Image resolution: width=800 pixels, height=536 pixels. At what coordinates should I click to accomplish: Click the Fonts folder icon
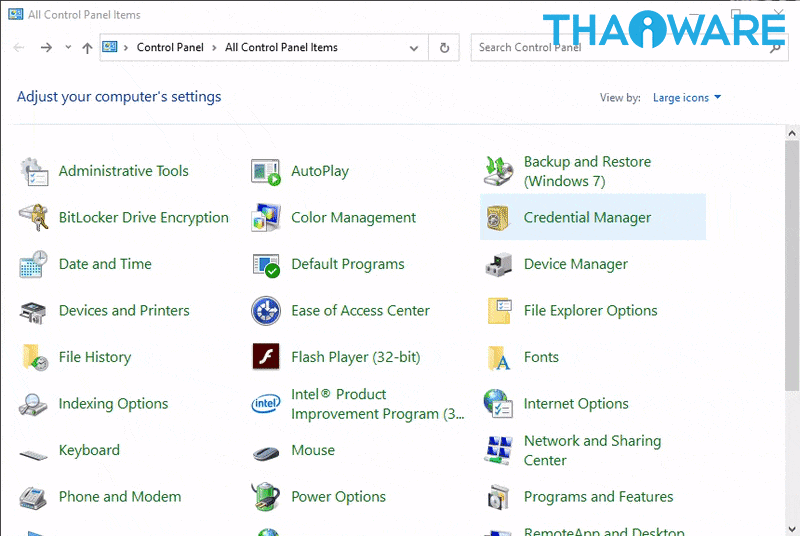(499, 358)
